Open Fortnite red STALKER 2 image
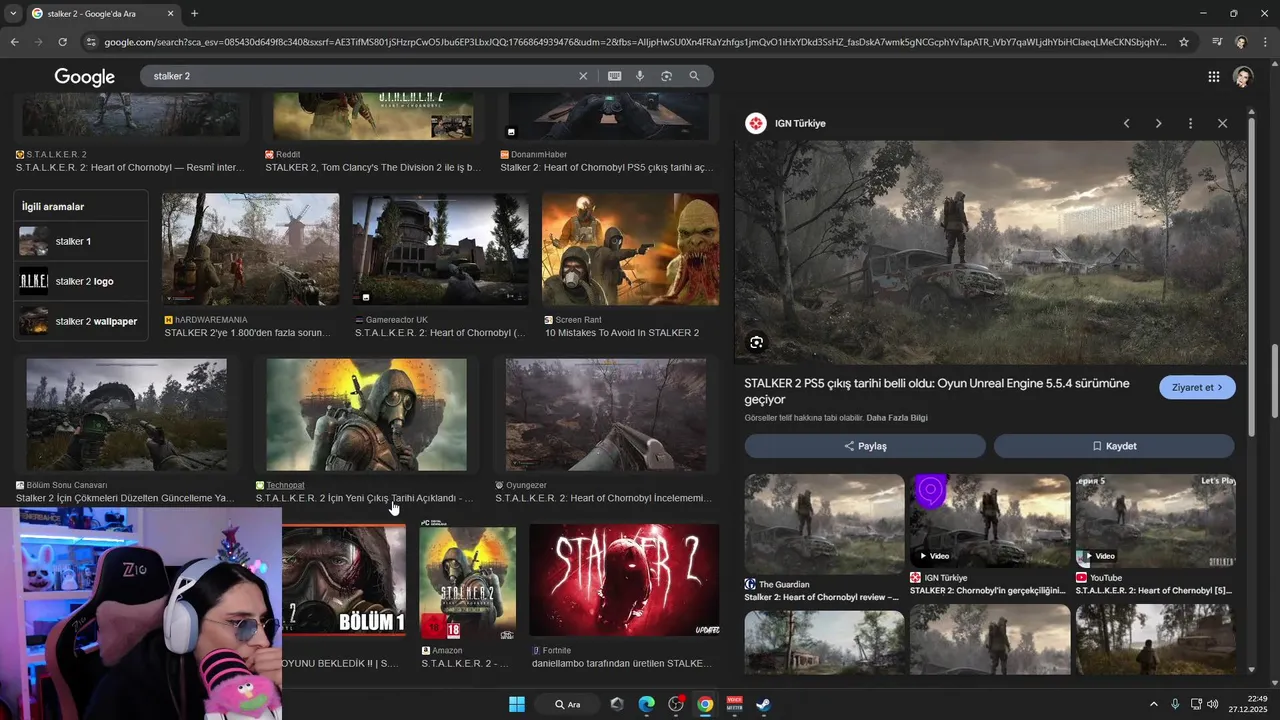 [624, 580]
